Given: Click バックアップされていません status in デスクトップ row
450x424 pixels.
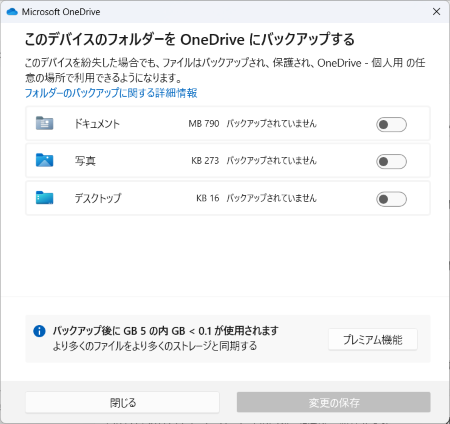Looking at the screenshot, I should coord(271,198).
